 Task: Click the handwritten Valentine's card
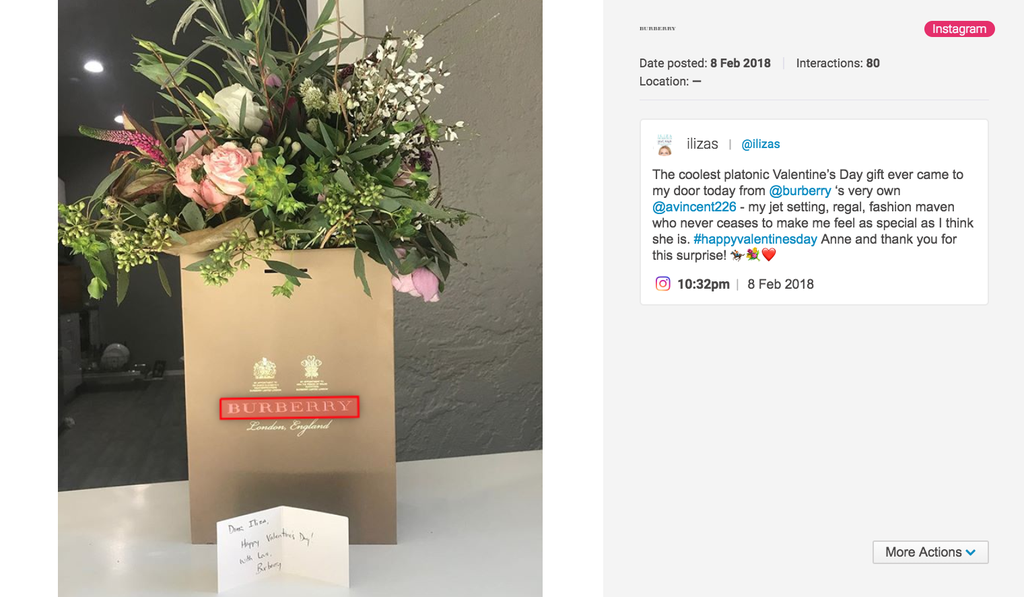tap(282, 549)
